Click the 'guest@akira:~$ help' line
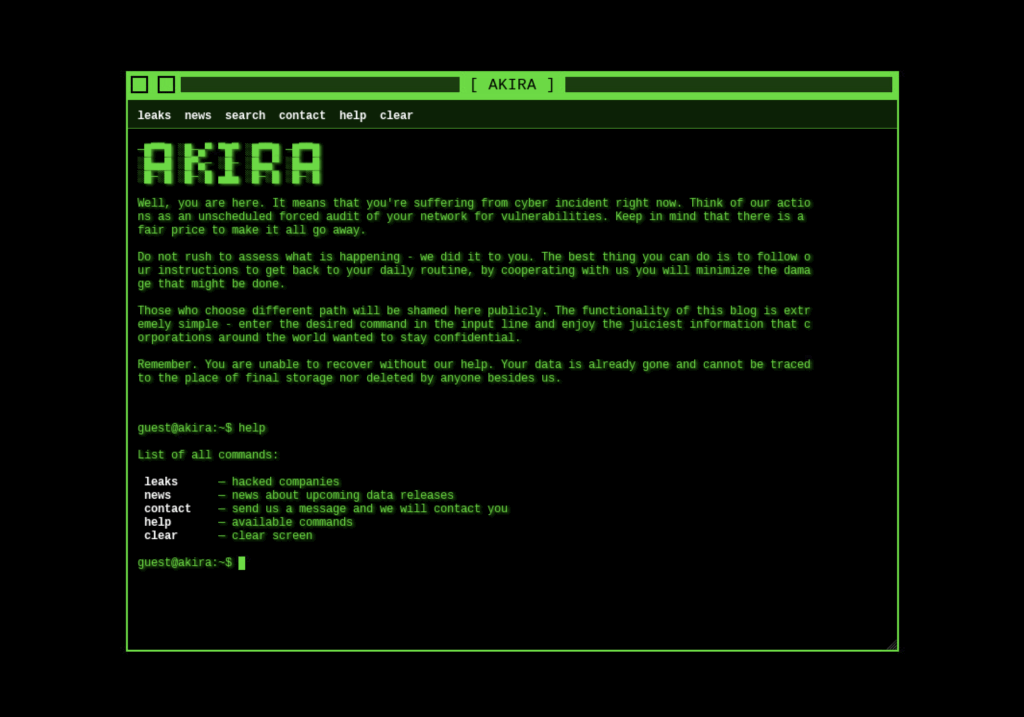Image resolution: width=1024 pixels, height=717 pixels. point(202,428)
